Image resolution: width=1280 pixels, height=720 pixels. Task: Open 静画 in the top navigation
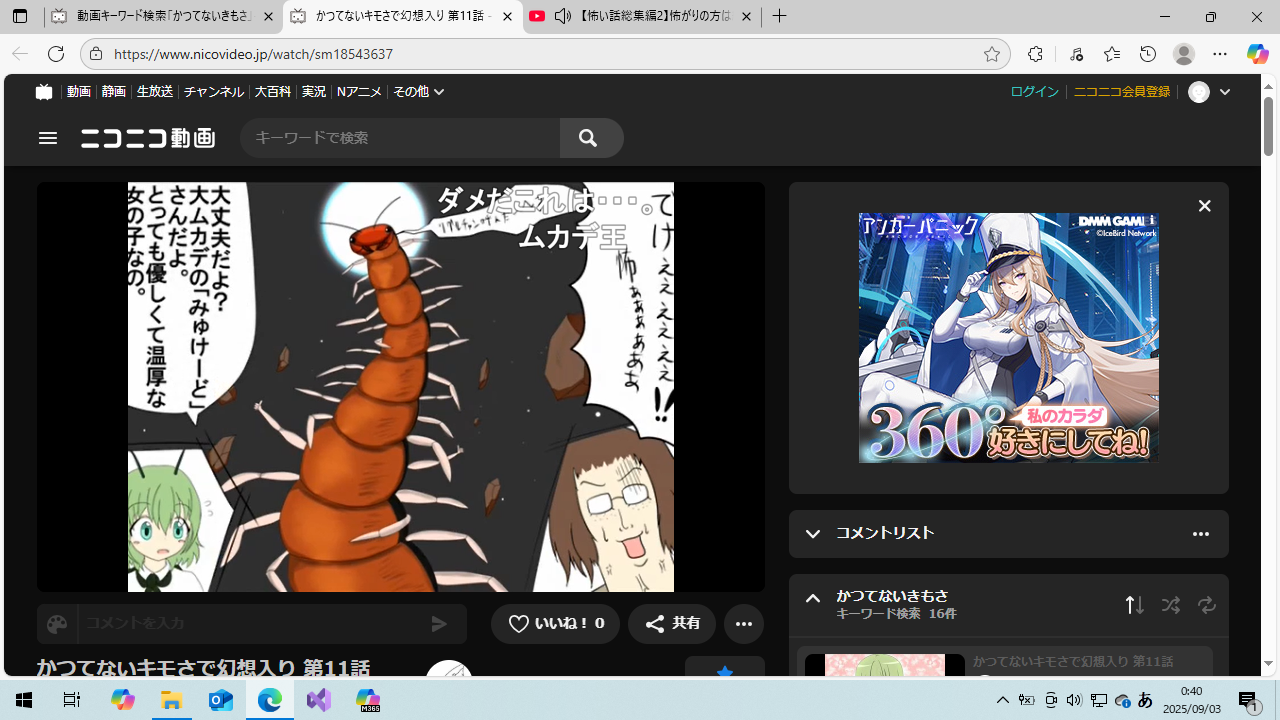click(114, 91)
